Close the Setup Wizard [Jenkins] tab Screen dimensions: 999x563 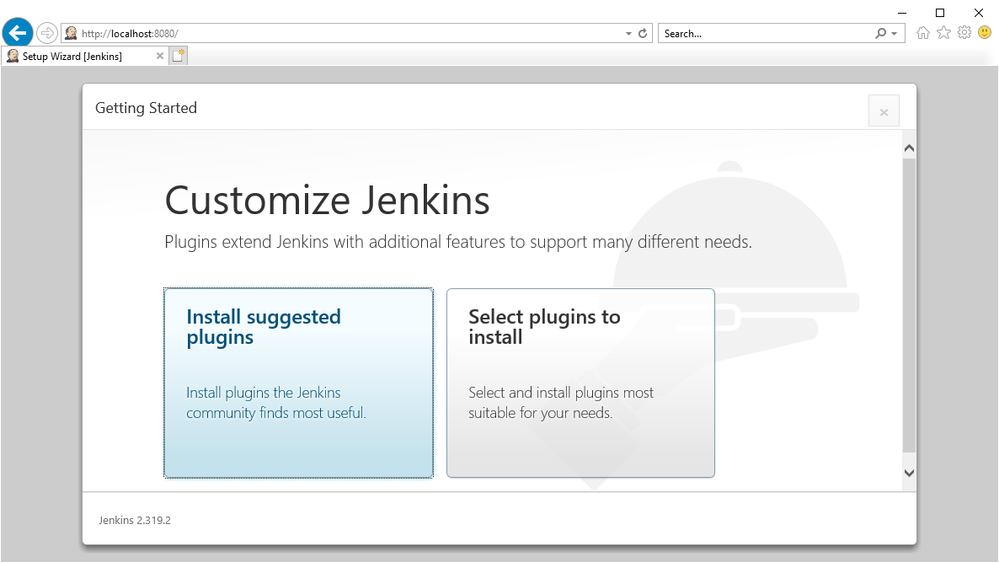click(x=160, y=56)
